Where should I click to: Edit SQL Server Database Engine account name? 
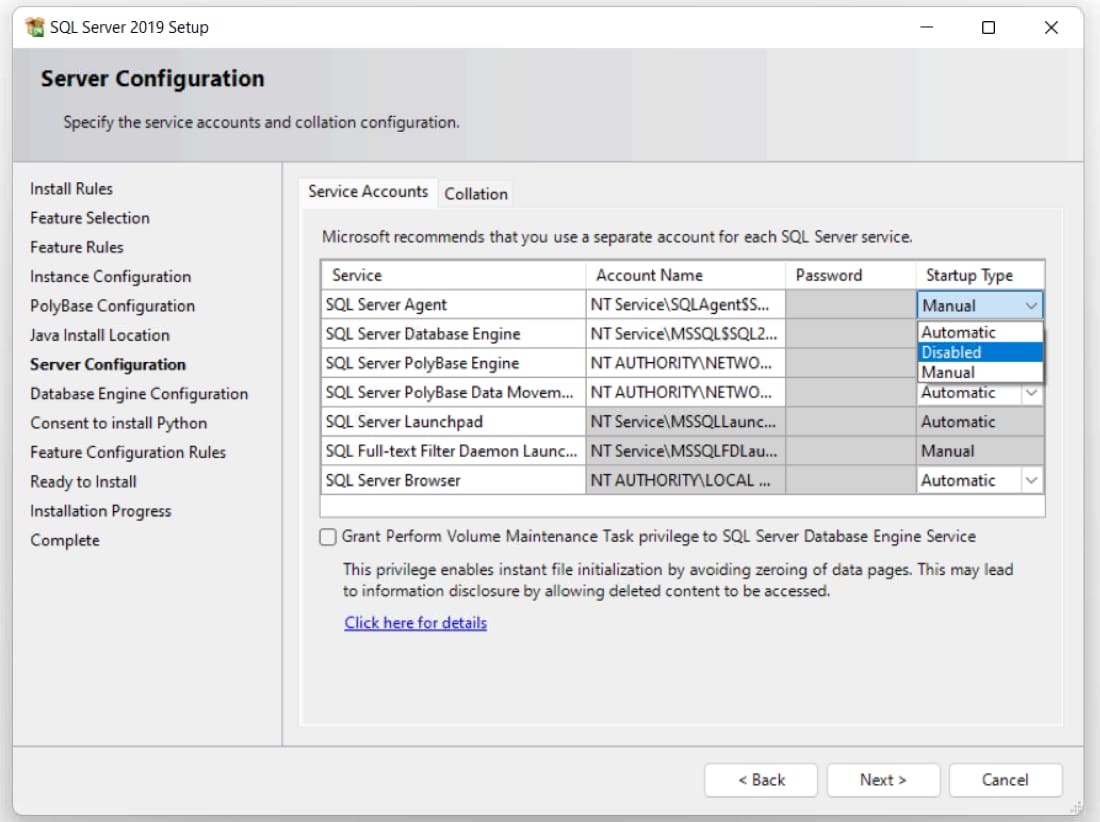(x=684, y=334)
